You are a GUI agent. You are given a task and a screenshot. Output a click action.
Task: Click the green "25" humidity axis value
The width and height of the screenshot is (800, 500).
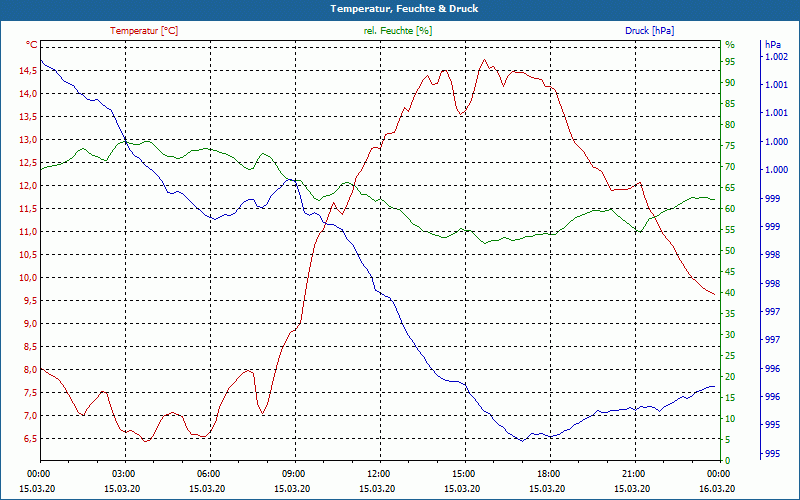730,355
